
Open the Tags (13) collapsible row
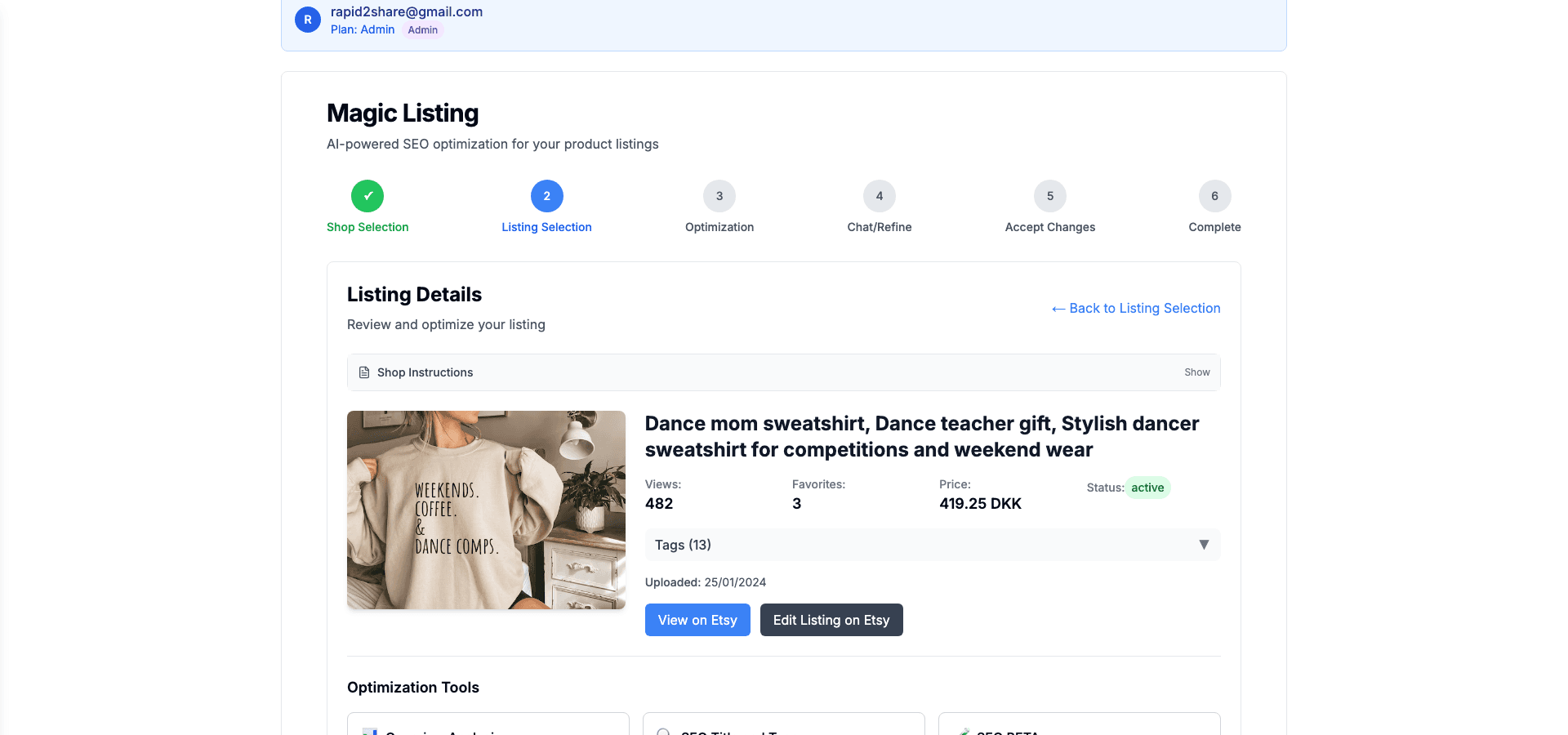[x=931, y=545]
